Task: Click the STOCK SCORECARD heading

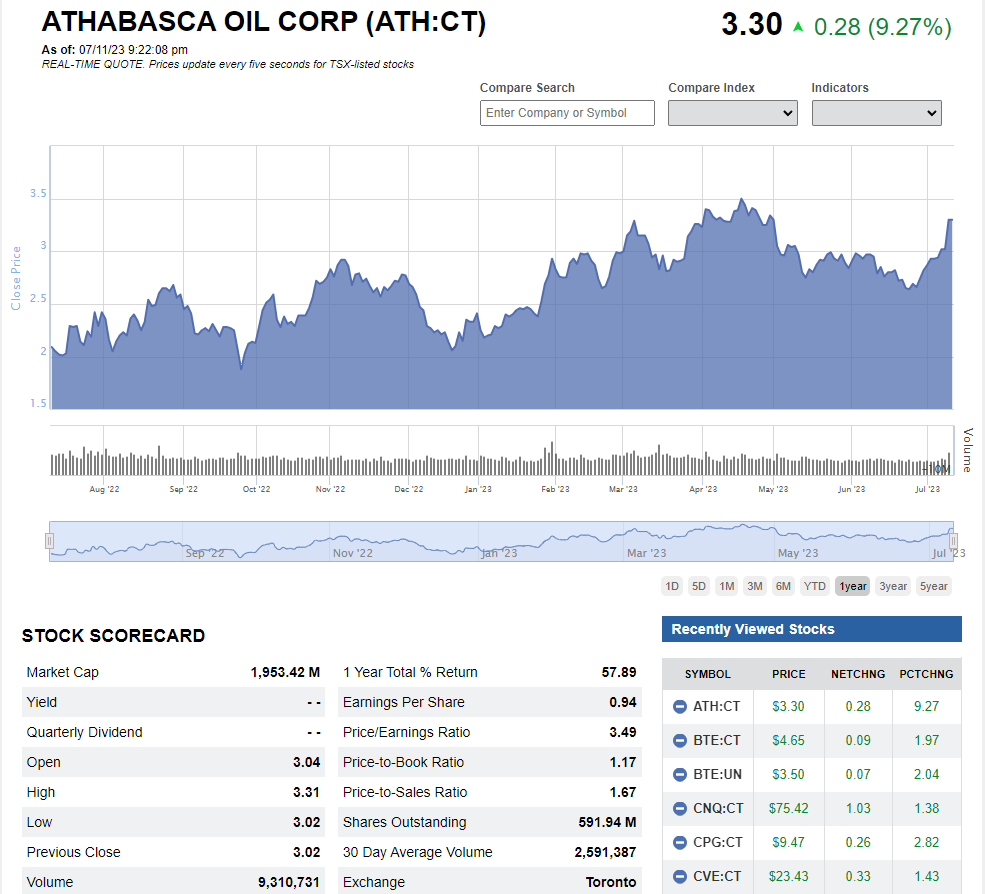Action: [x=114, y=636]
